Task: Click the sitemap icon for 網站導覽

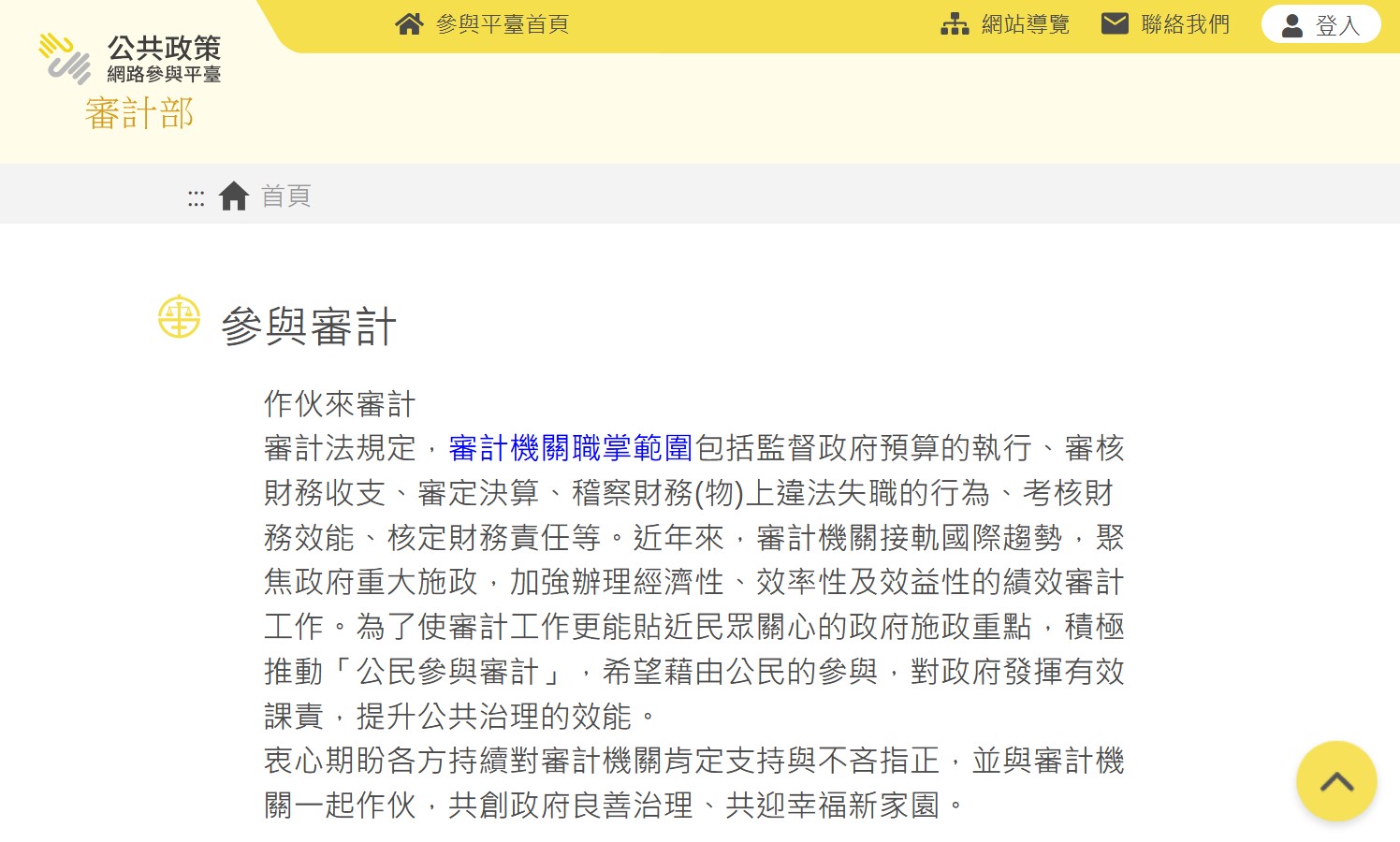Action: [955, 24]
